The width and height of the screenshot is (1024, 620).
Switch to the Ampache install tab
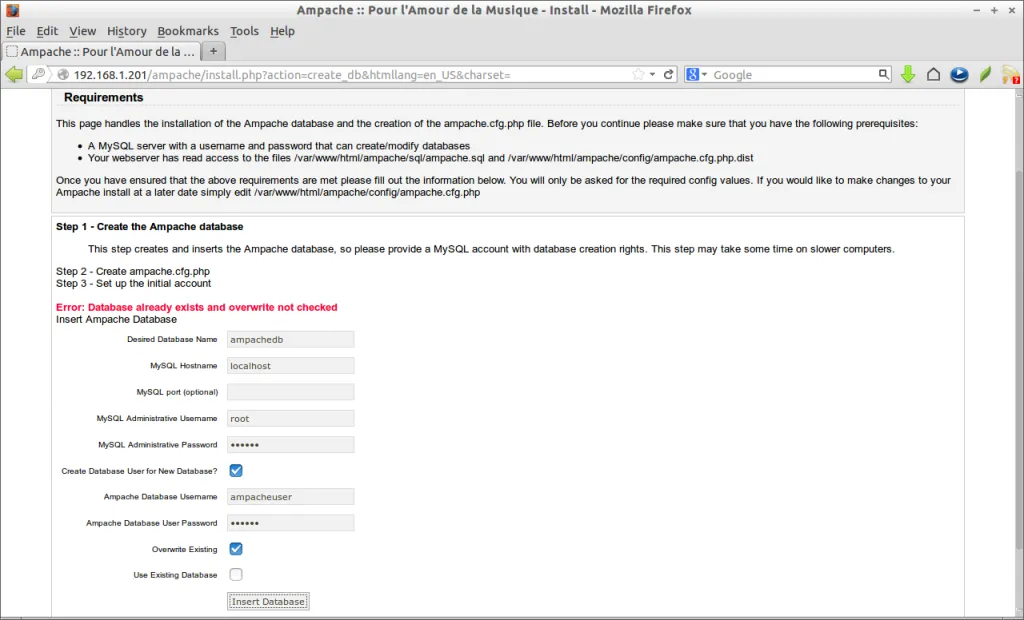[100, 51]
